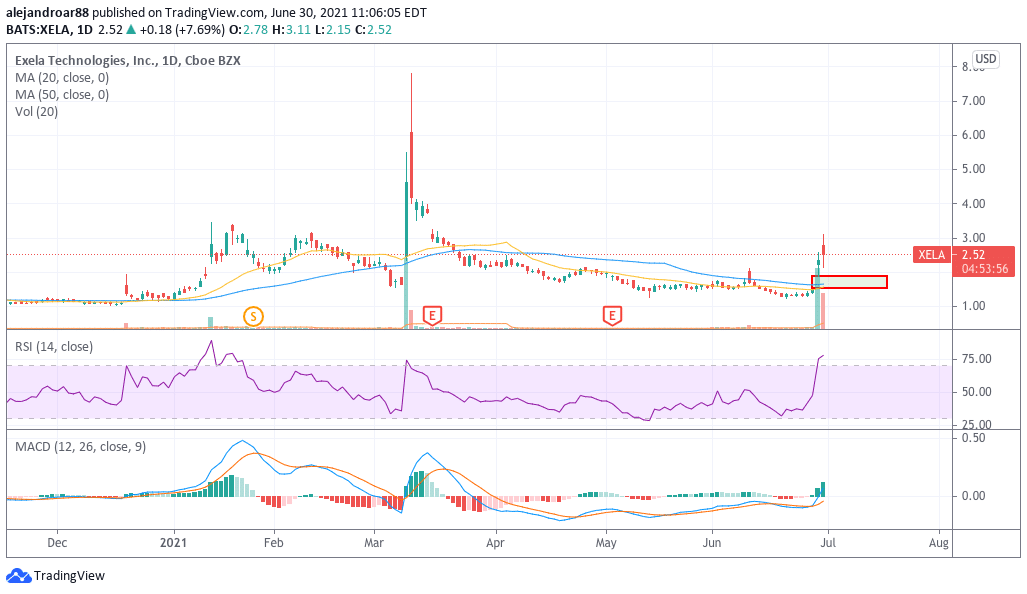Click the Dec label on time axis
Viewport: 1027px width, 594px height.
tap(57, 543)
